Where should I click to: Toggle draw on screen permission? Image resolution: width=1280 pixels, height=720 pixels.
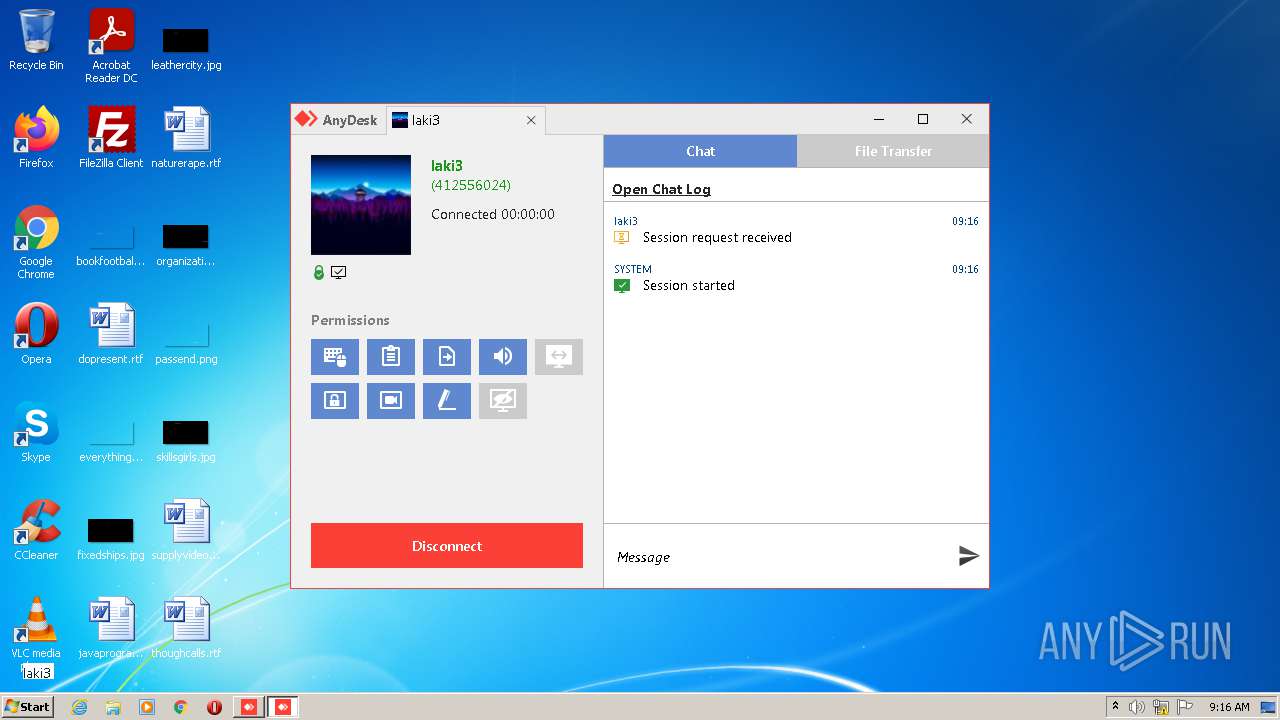(447, 401)
